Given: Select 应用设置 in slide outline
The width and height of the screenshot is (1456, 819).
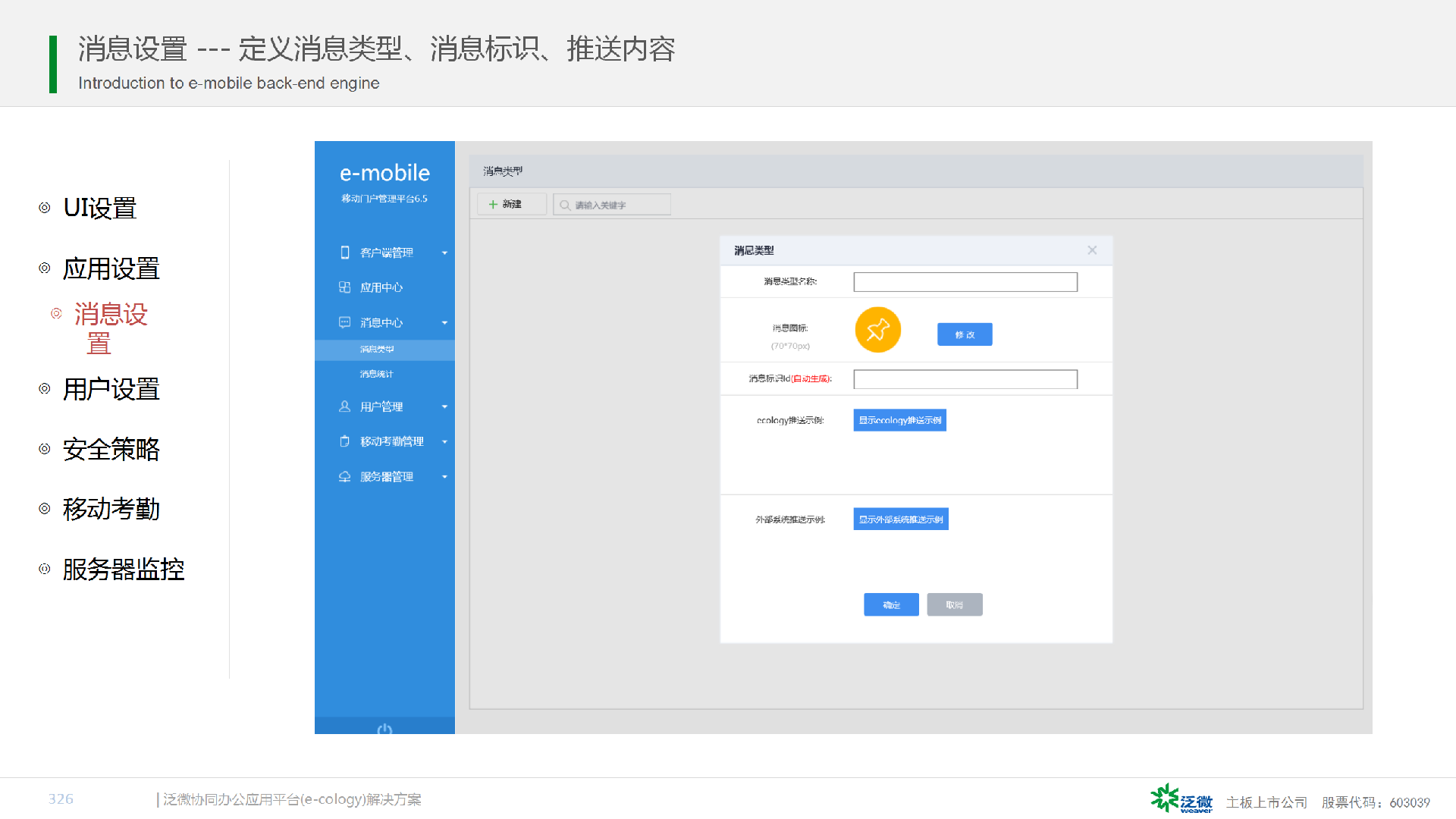Looking at the screenshot, I should pyautogui.click(x=111, y=268).
